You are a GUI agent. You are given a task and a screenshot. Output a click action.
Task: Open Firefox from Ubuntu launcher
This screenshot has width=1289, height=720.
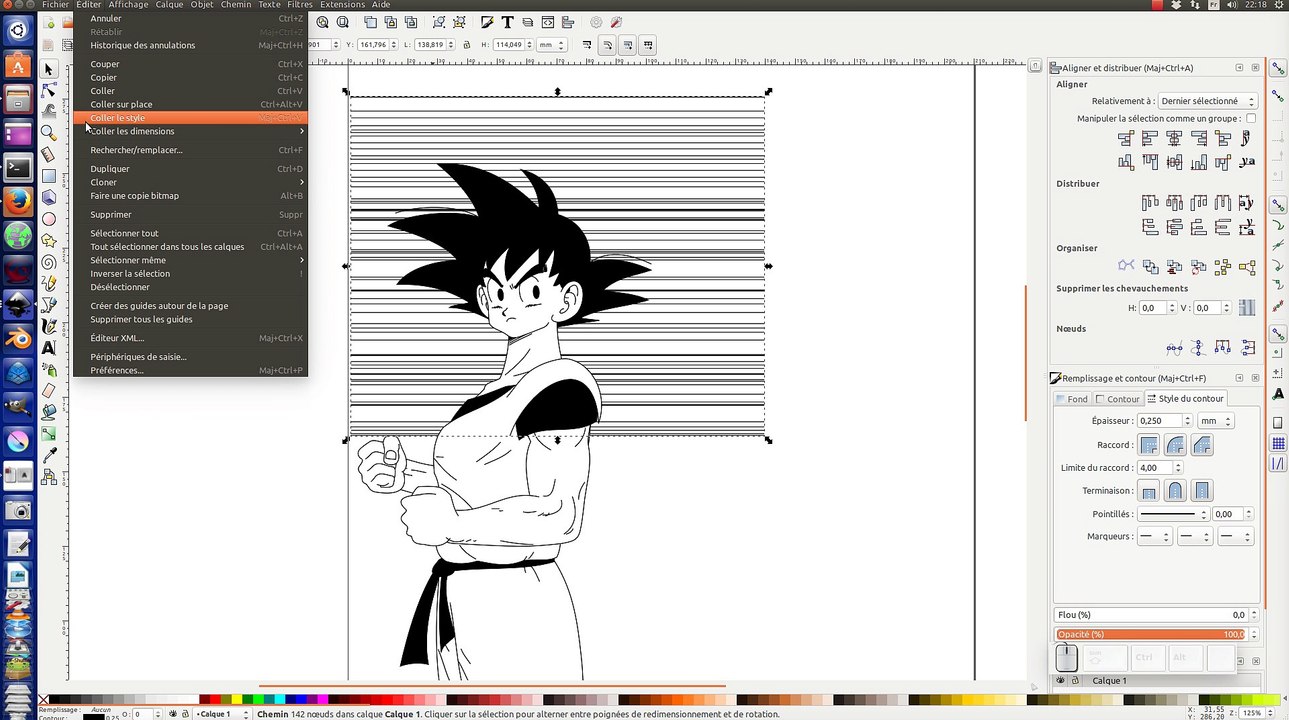pyautogui.click(x=18, y=202)
